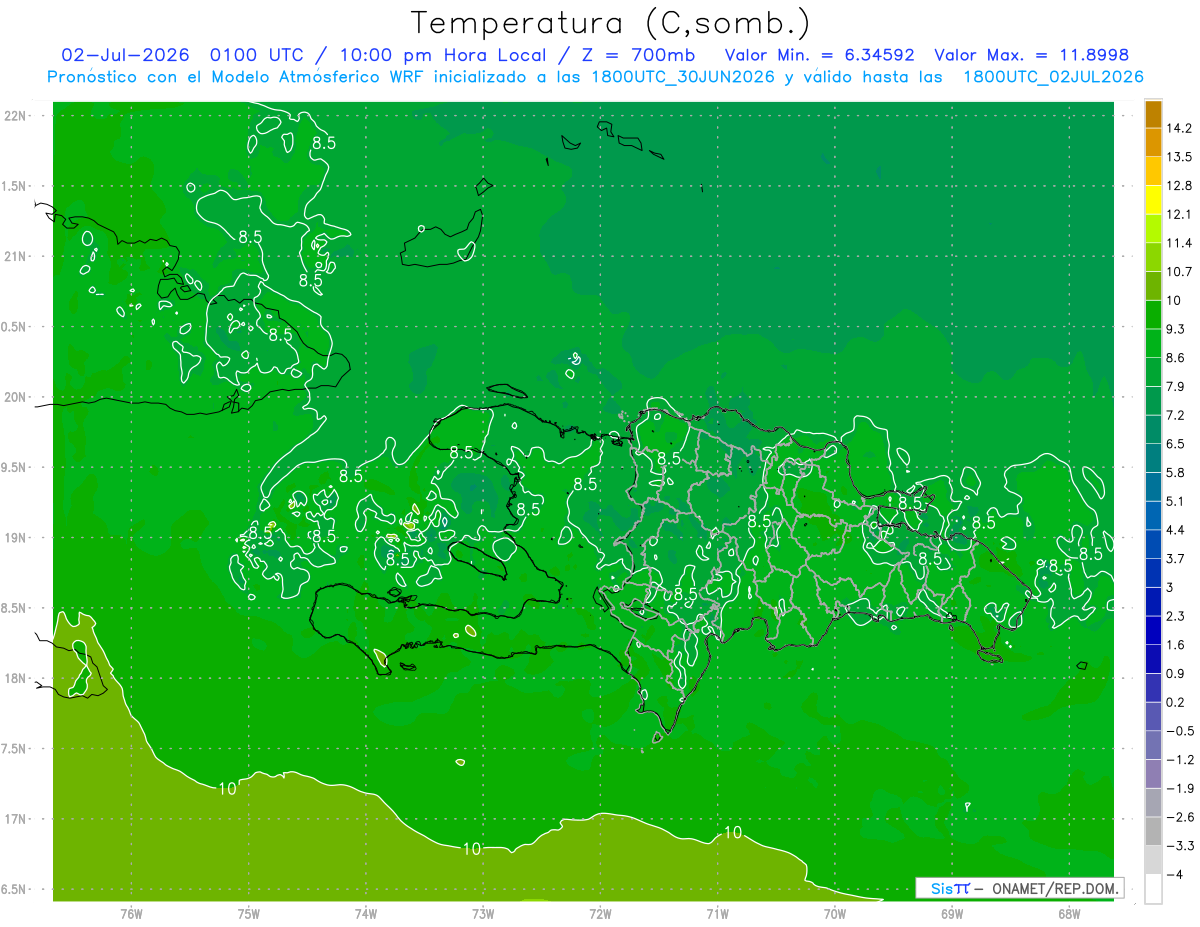The height and width of the screenshot is (927, 1200).
Task: Click the "12.8" color bar value
Action: coord(1179,186)
